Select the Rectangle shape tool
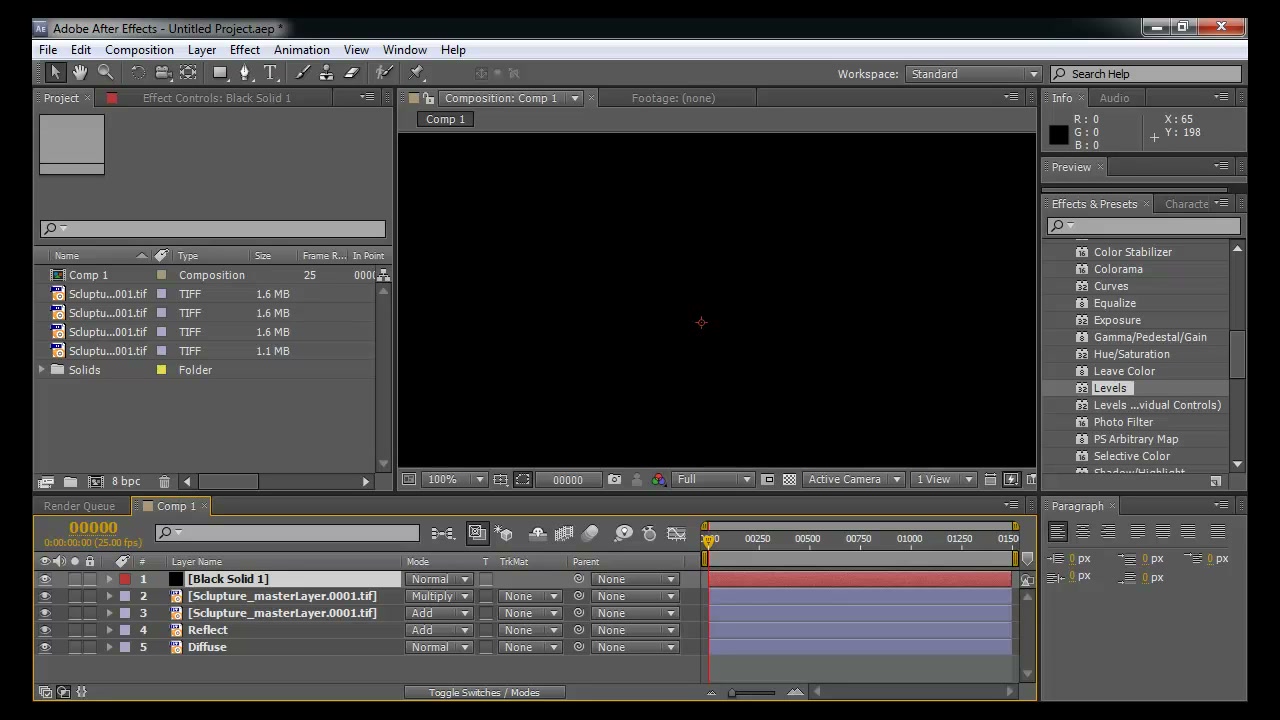The image size is (1280, 720). click(220, 73)
